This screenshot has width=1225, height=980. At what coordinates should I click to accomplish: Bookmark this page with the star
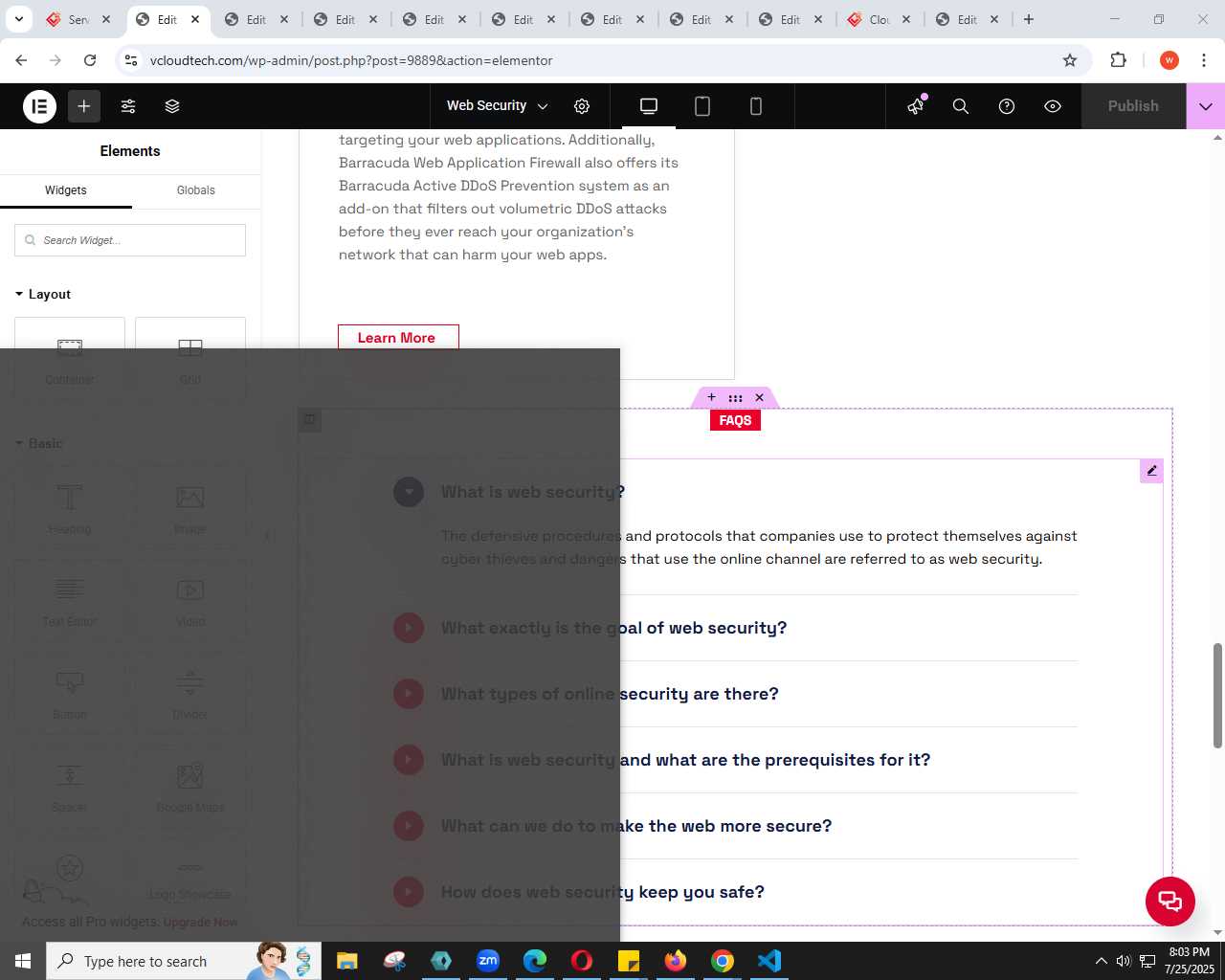1070,60
